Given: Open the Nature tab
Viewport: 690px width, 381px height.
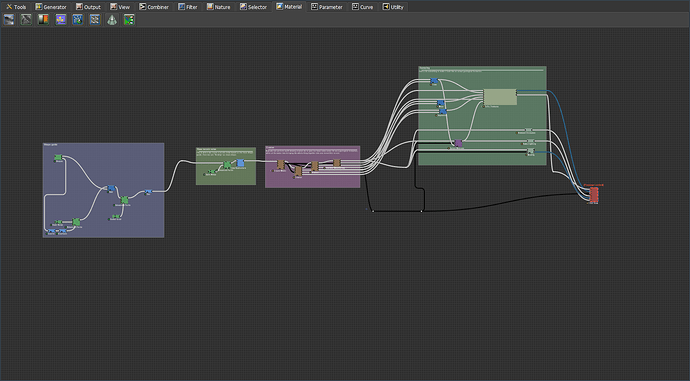Looking at the screenshot, I should 219,7.
